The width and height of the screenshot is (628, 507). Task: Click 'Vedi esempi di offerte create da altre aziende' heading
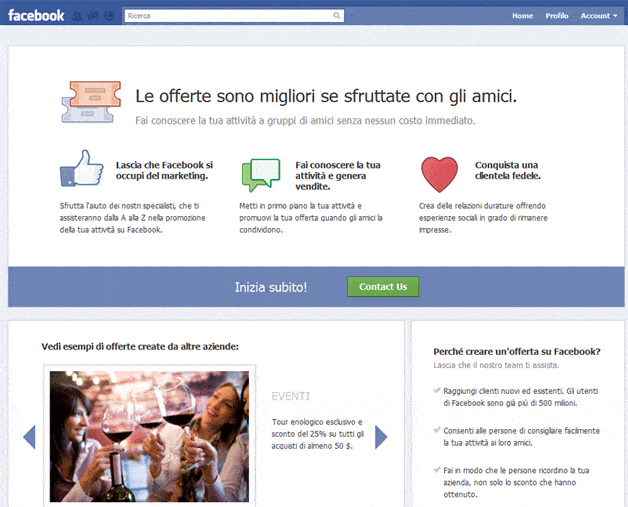coord(140,346)
